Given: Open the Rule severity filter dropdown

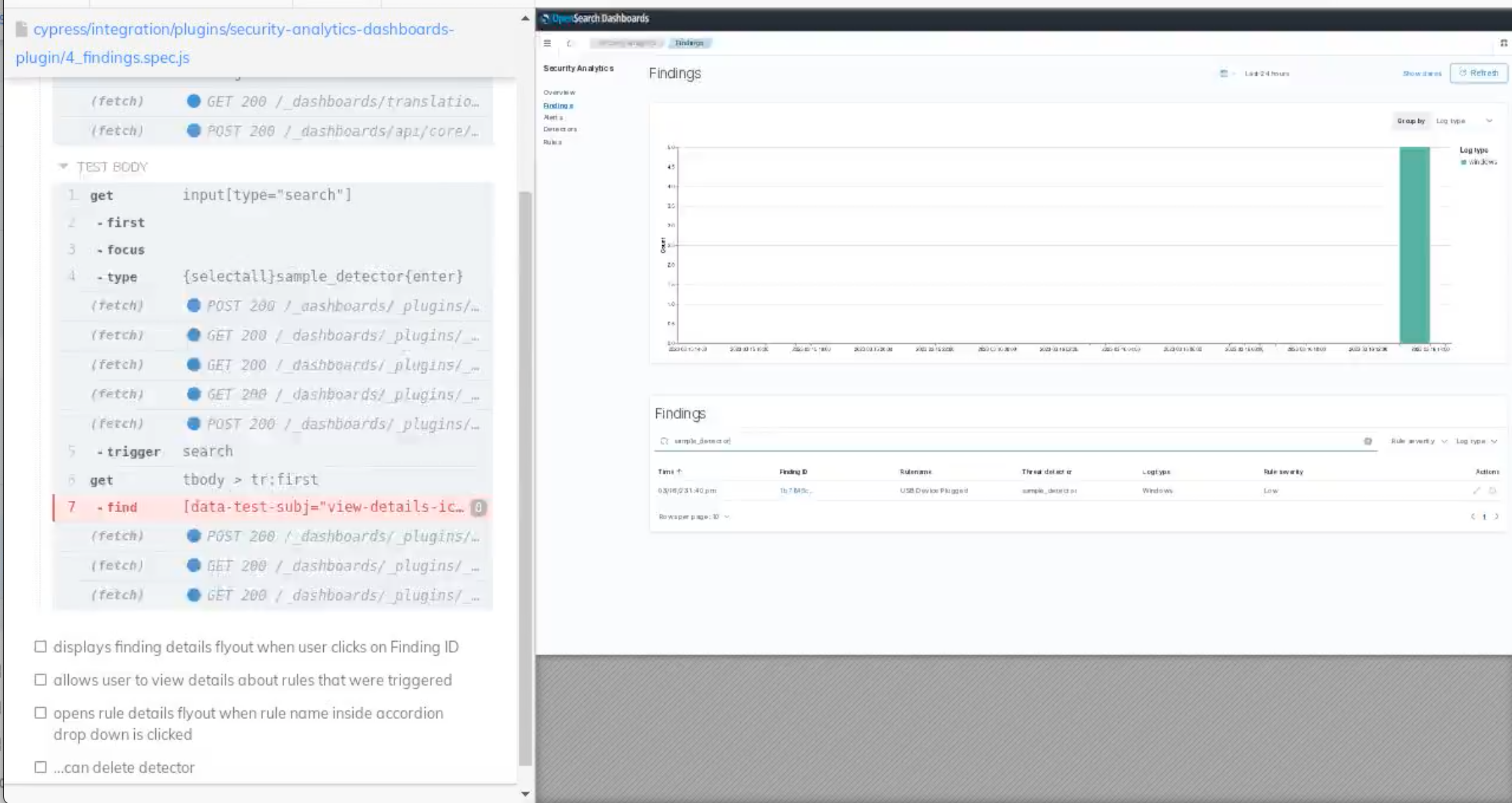Looking at the screenshot, I should (1418, 441).
